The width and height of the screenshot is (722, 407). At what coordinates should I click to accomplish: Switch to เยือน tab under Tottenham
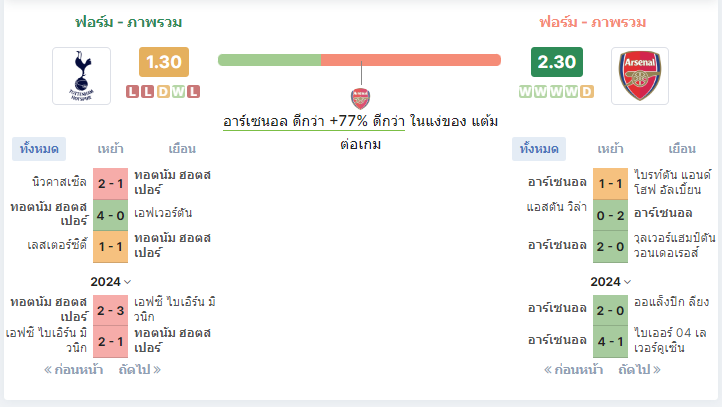pyautogui.click(x=182, y=149)
